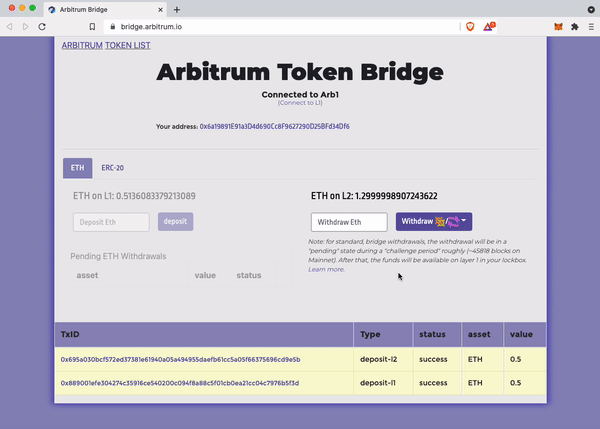The image size is (600, 429).
Task: Click the deposit-l2 type cell
Action: [383, 359]
